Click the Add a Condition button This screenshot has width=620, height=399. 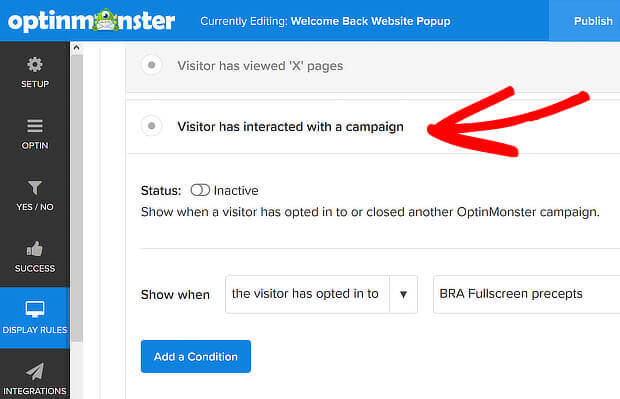coord(196,356)
